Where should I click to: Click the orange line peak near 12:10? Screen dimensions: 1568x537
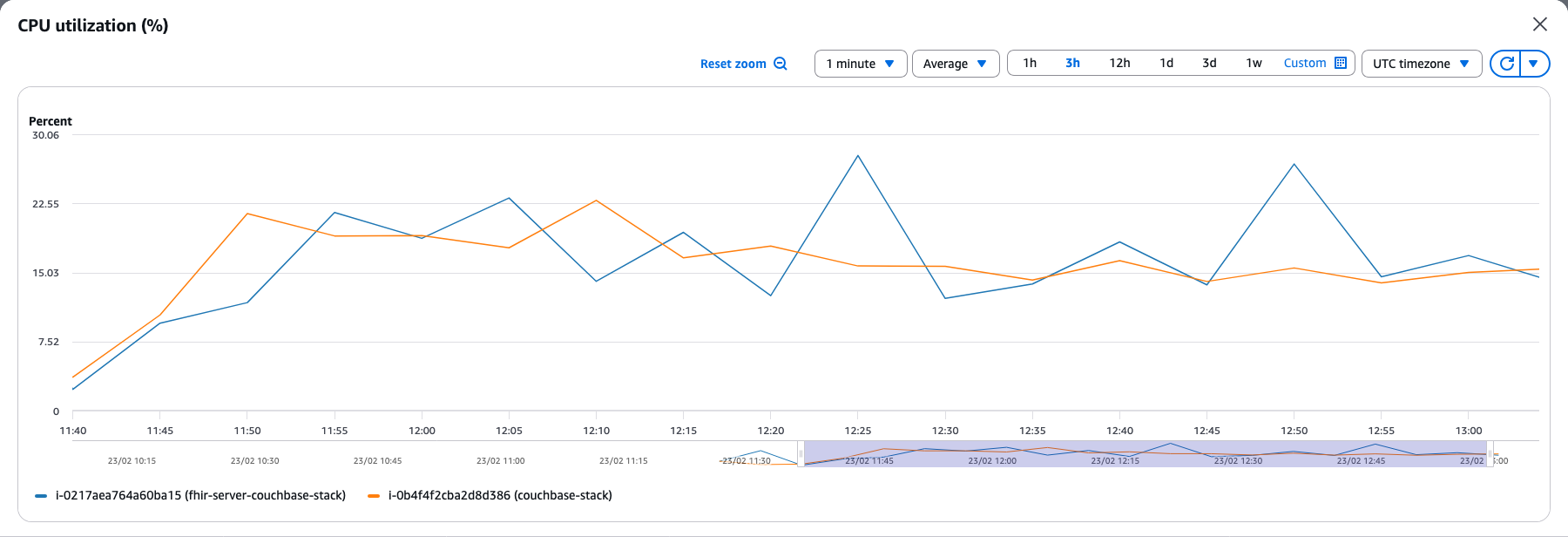tap(597, 201)
